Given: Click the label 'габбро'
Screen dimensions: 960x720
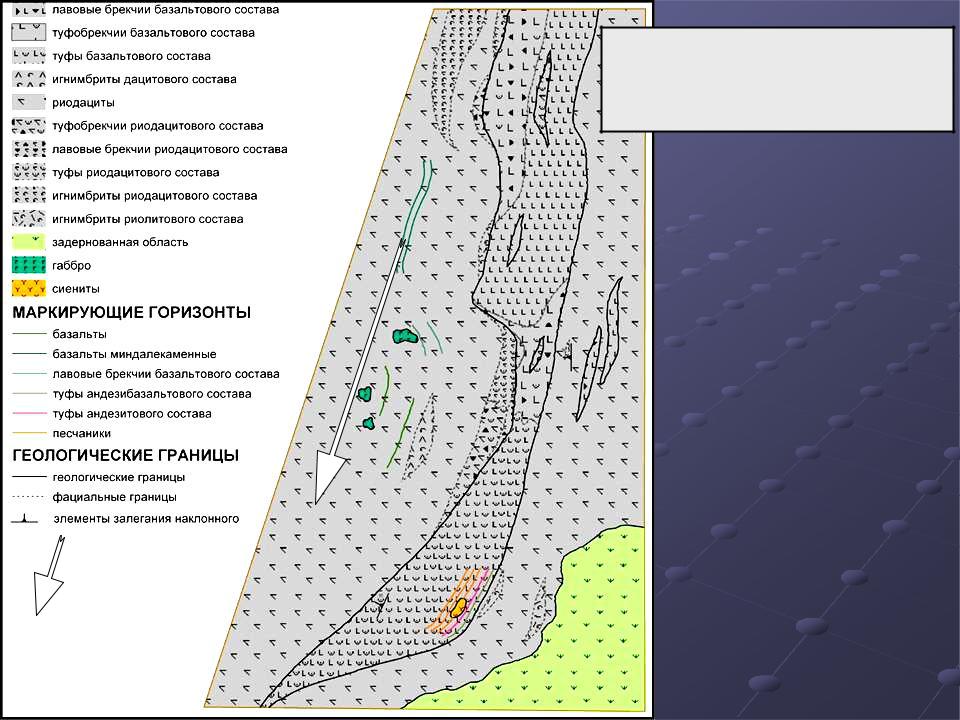Looking at the screenshot, I should 72,266.
